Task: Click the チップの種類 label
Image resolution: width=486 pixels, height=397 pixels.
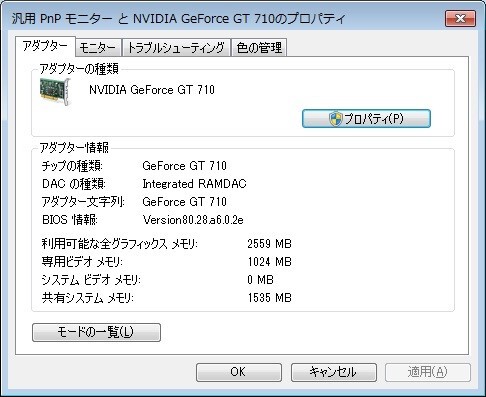Action: 72,166
